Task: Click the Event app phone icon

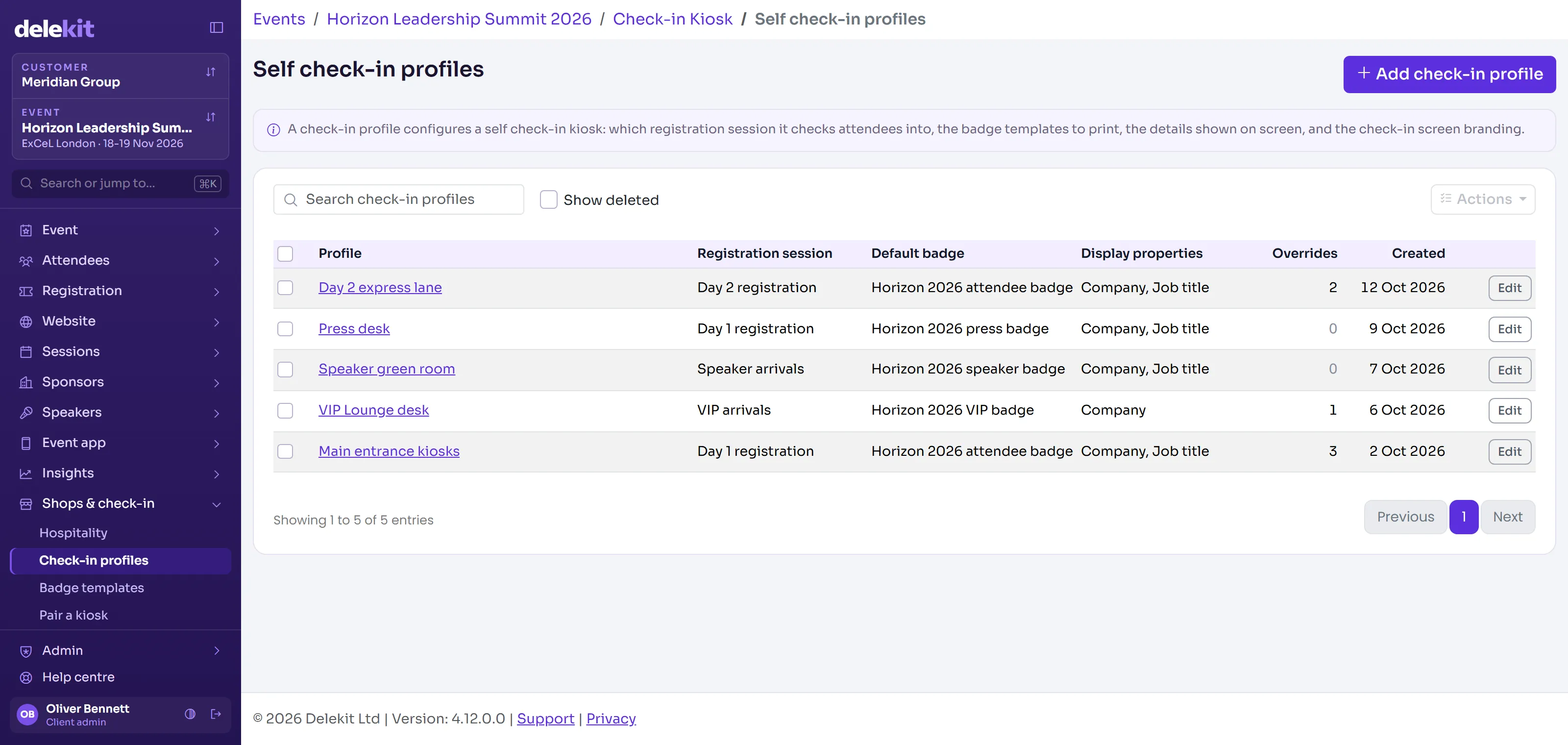Action: pos(25,443)
